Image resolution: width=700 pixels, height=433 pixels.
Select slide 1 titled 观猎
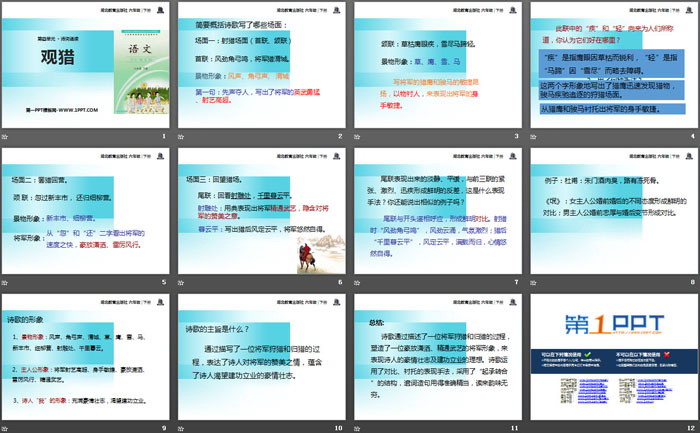[x=85, y=65]
